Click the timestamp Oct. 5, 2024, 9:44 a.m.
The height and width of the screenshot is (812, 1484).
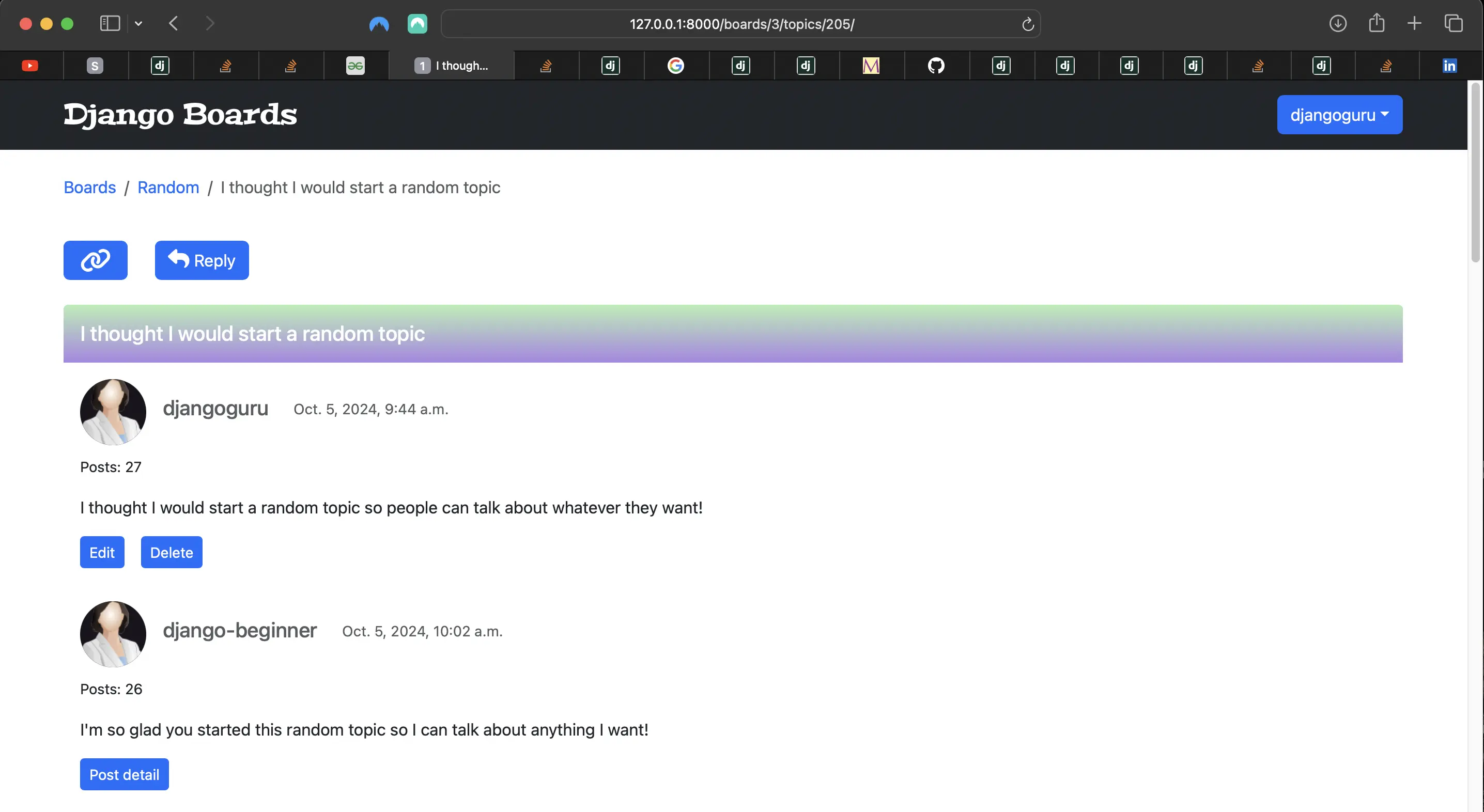371,410
